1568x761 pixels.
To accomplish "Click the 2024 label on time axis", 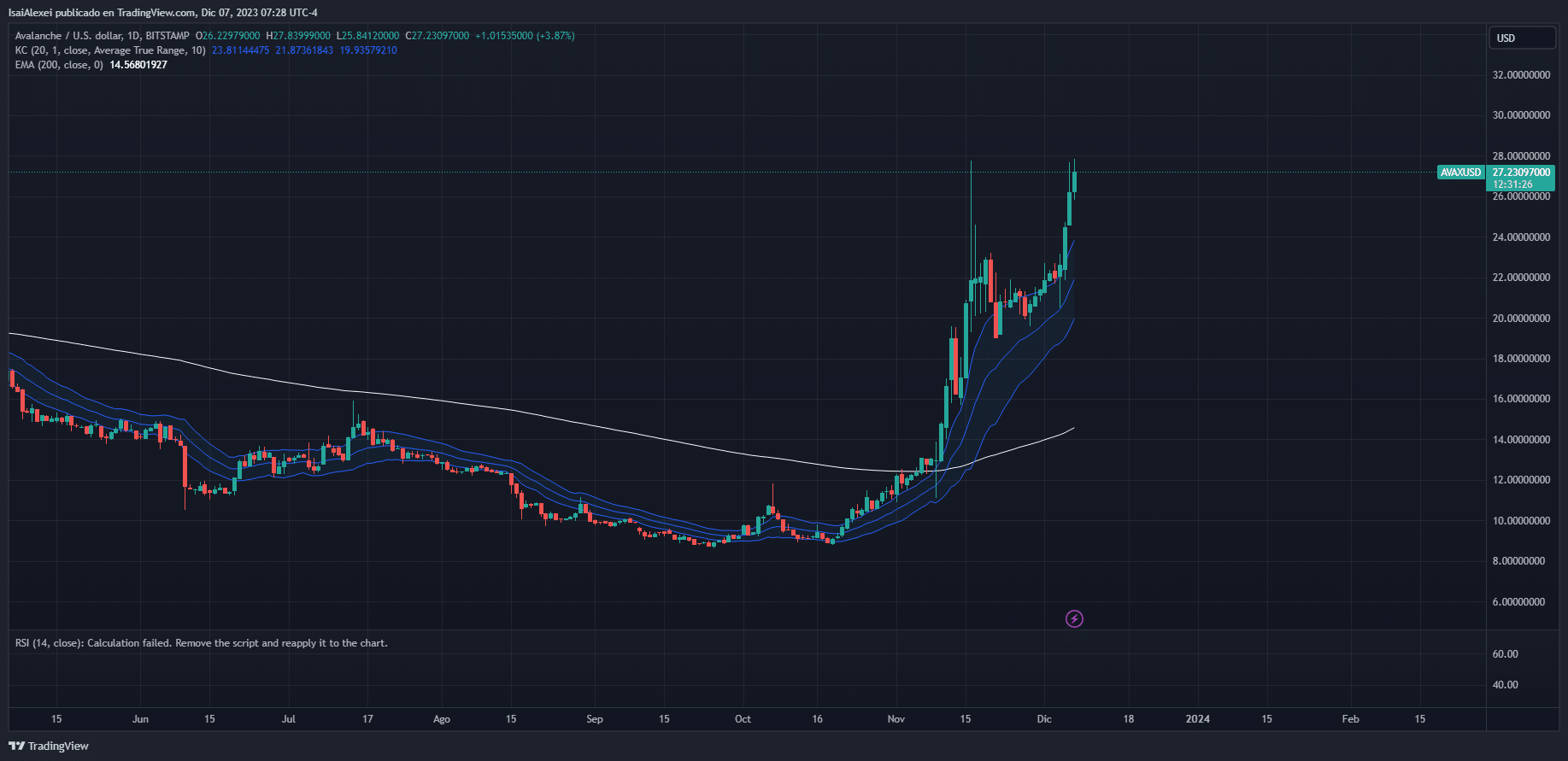I will coord(1197,719).
